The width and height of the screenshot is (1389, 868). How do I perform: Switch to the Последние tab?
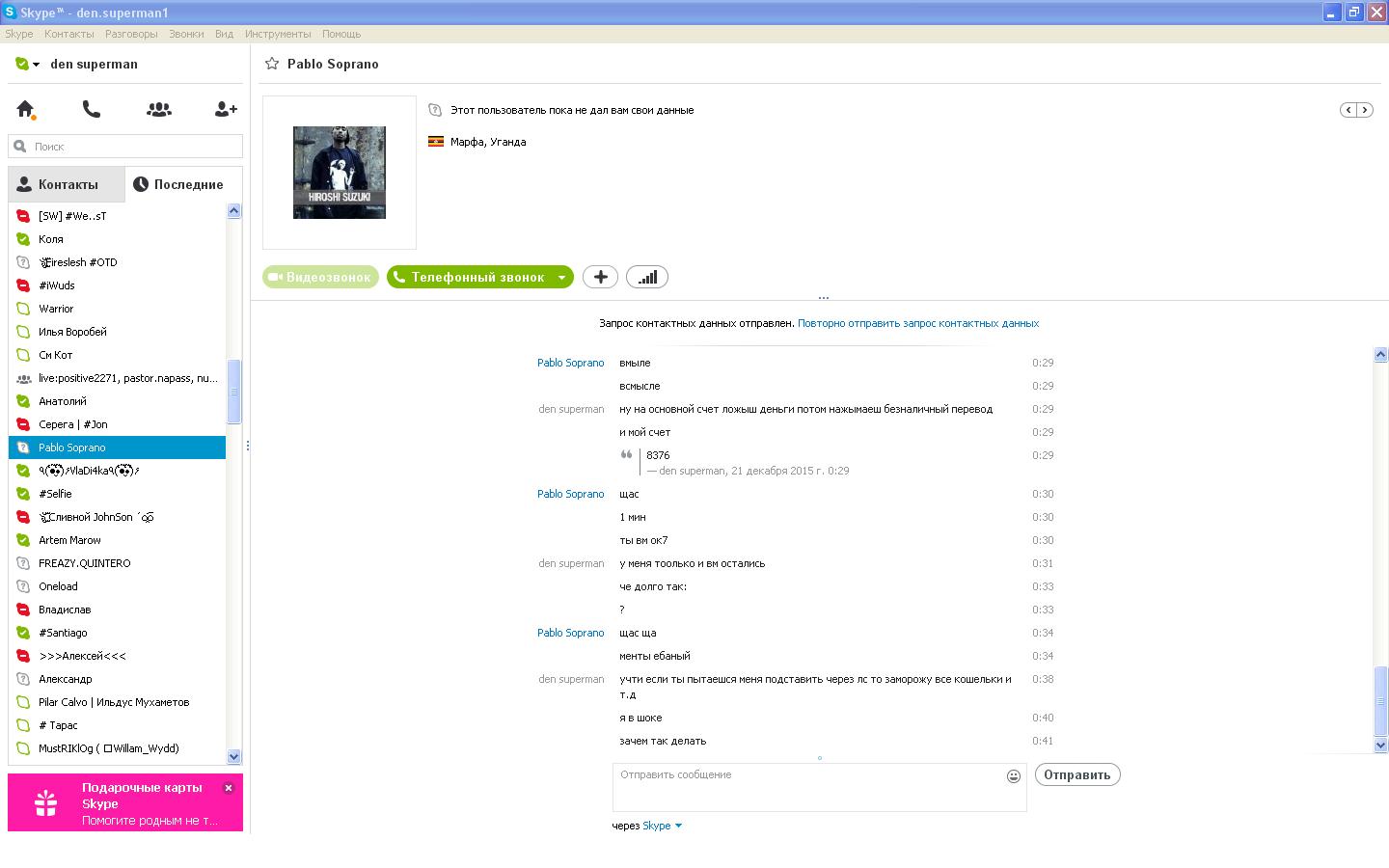[x=183, y=184]
